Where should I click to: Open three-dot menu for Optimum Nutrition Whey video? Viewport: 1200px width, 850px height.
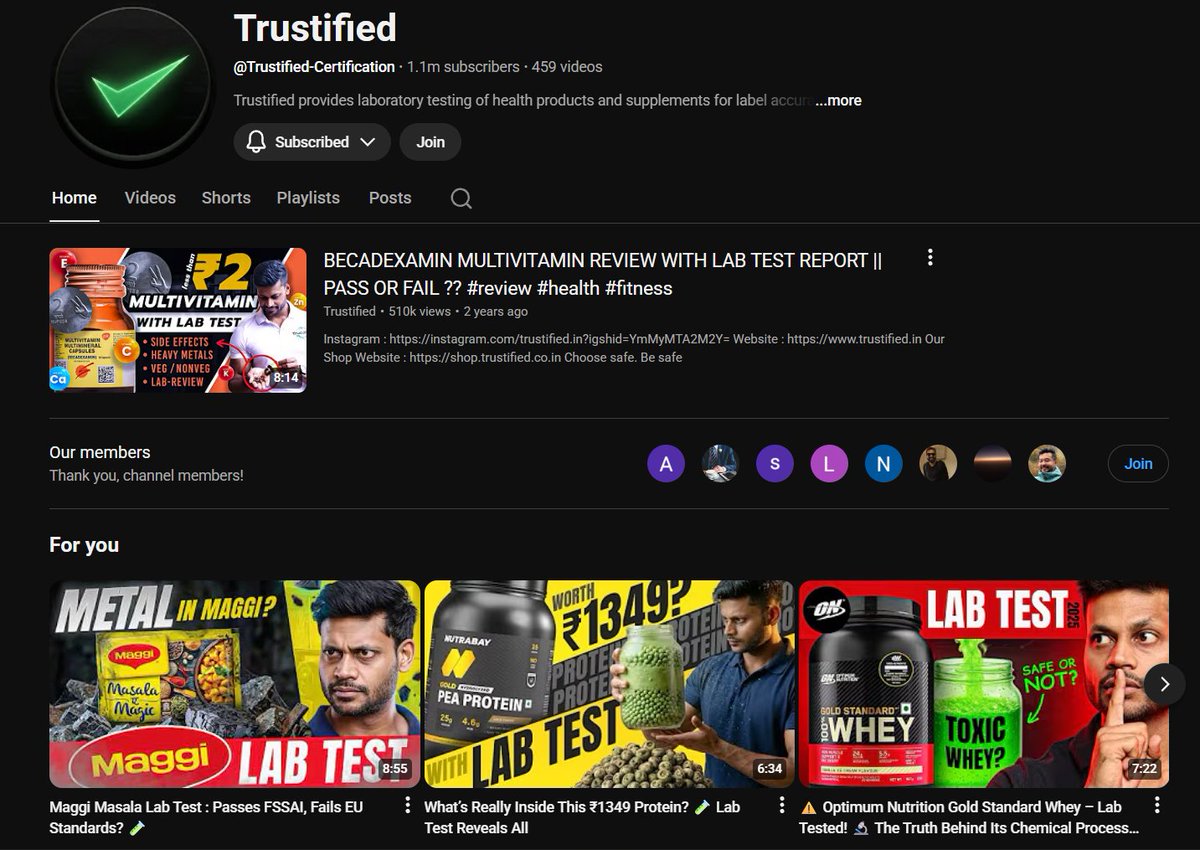1157,806
